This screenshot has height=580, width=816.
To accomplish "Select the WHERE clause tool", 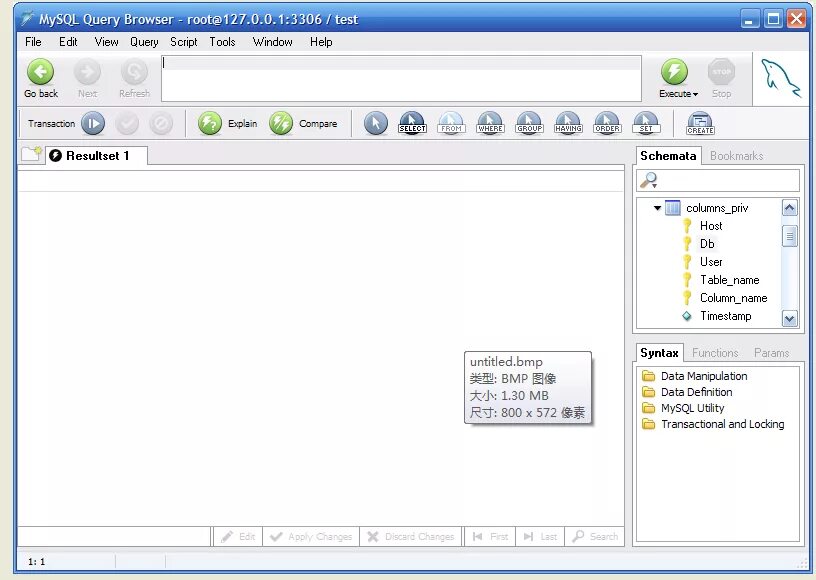I will (x=490, y=124).
